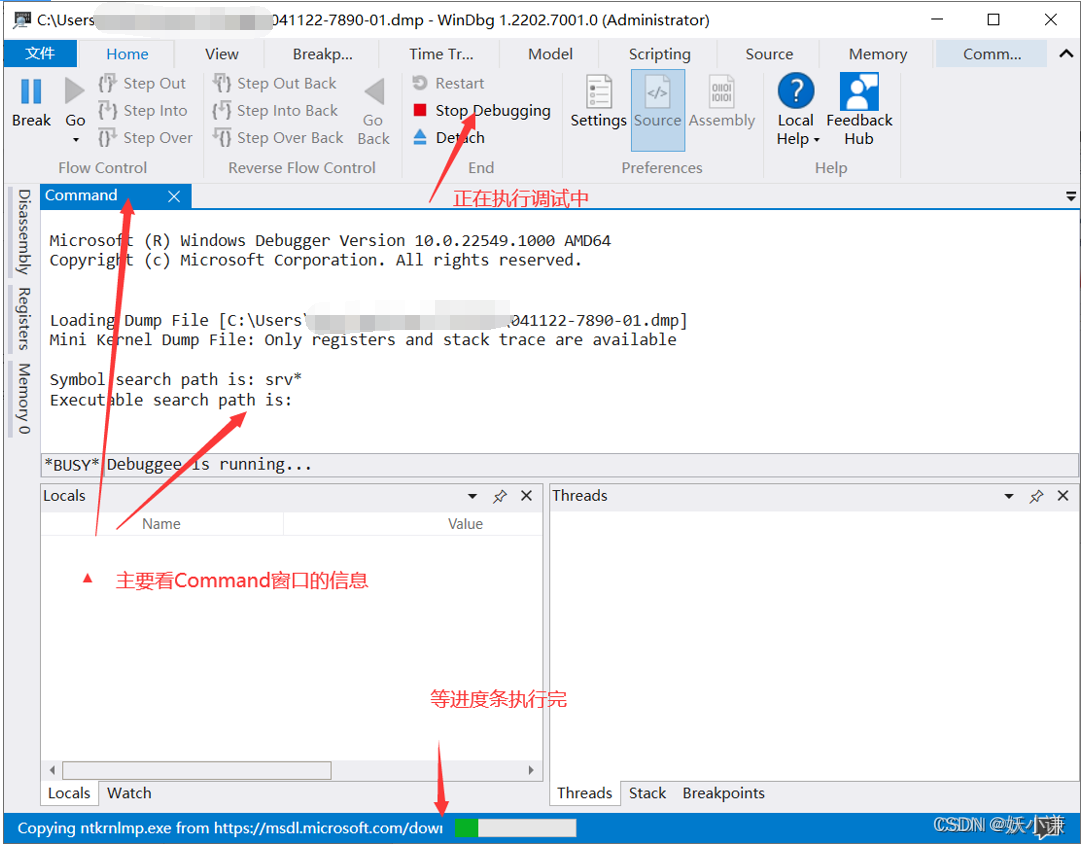This screenshot has width=1081, height=844.
Task: Click the WinDbg title bar app icon
Action: coord(21,19)
